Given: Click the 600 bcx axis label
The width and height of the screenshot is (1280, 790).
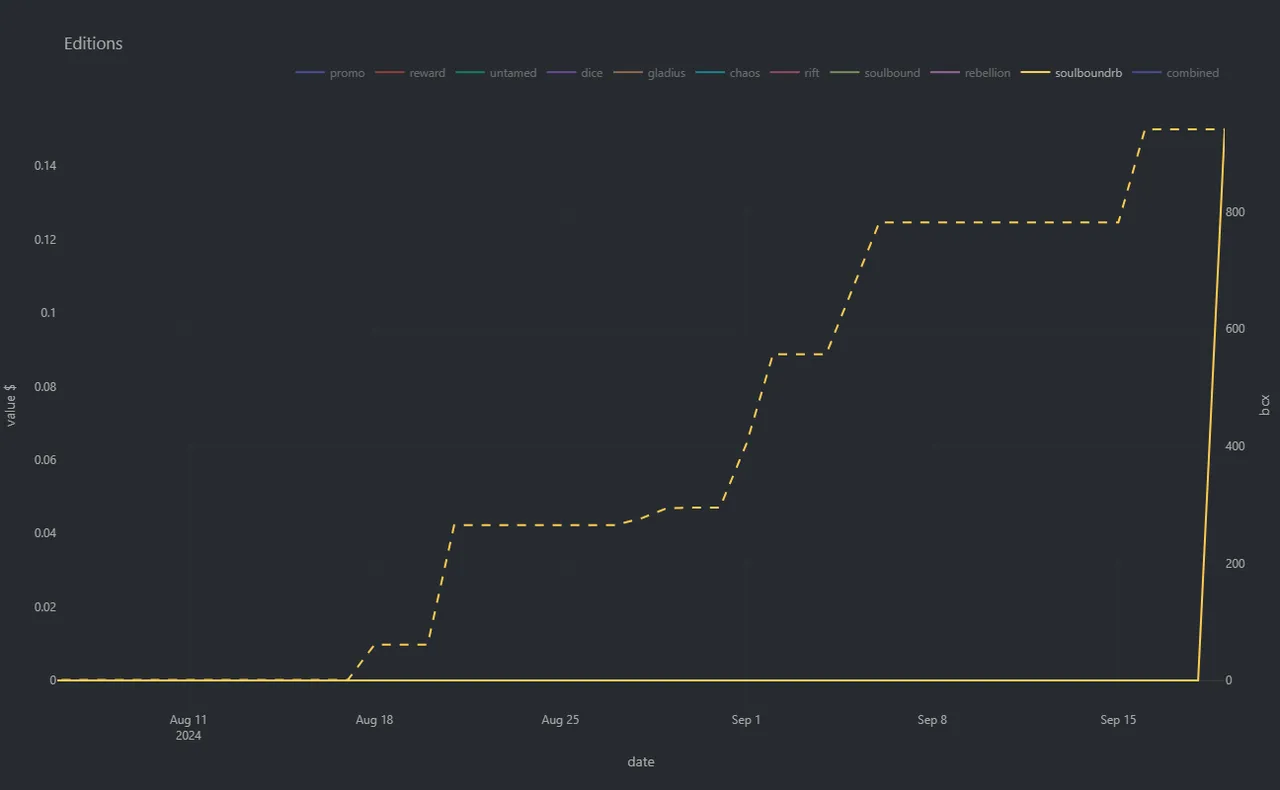Looking at the screenshot, I should [x=1235, y=329].
